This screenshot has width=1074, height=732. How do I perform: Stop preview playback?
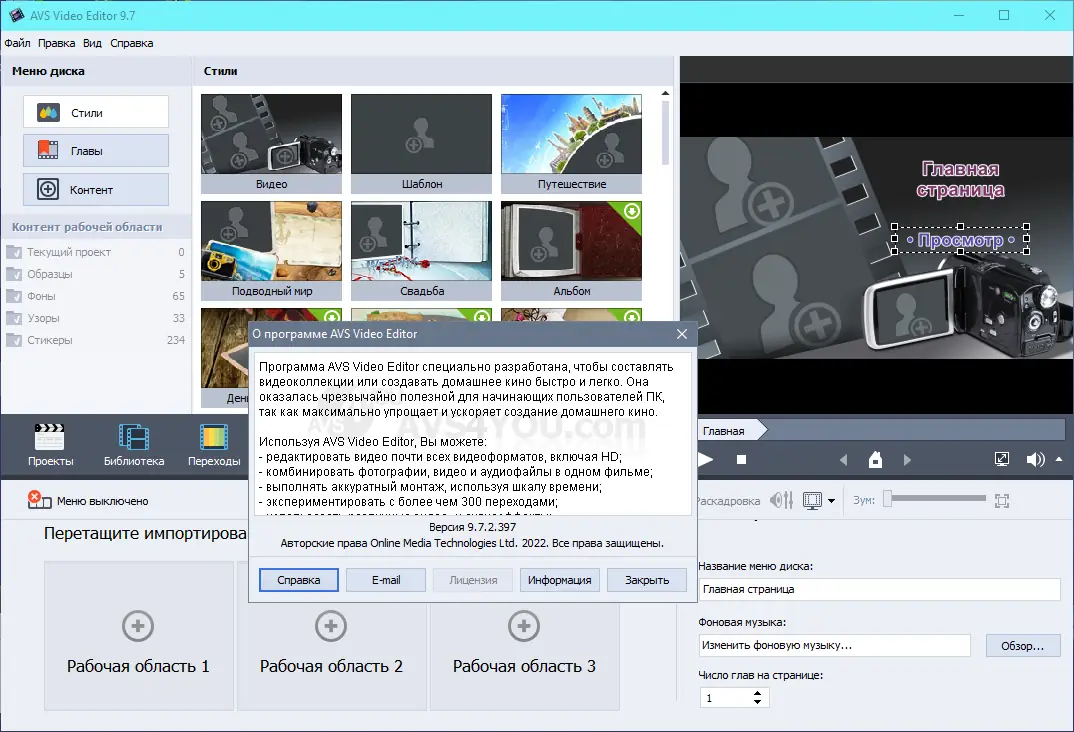[x=742, y=460]
